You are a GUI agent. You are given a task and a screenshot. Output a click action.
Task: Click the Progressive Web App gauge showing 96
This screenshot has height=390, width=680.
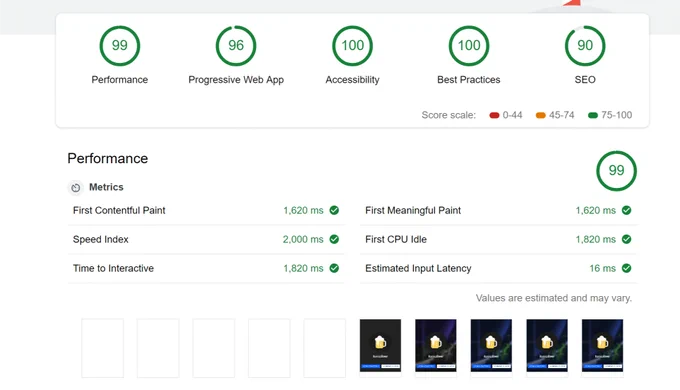click(236, 46)
